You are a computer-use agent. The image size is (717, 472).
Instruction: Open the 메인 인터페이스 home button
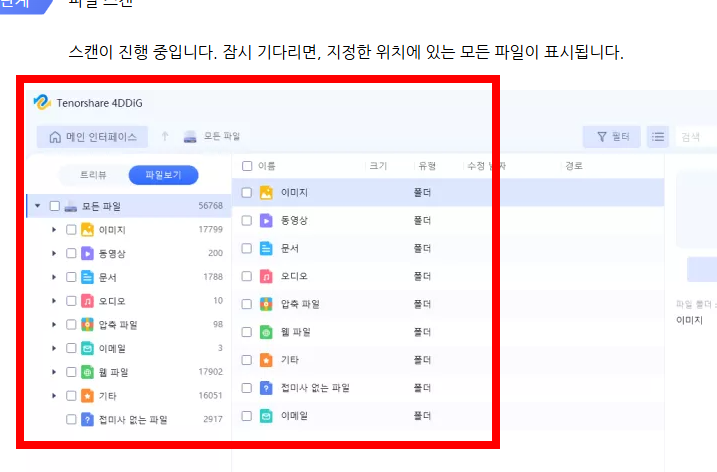(x=92, y=137)
